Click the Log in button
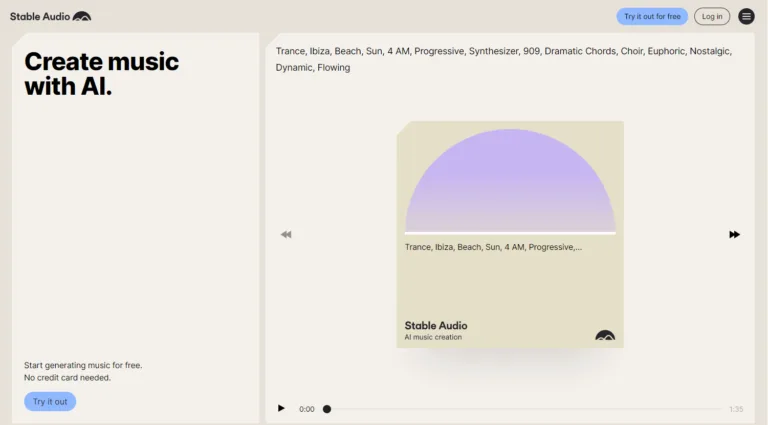The width and height of the screenshot is (768, 425). (712, 16)
